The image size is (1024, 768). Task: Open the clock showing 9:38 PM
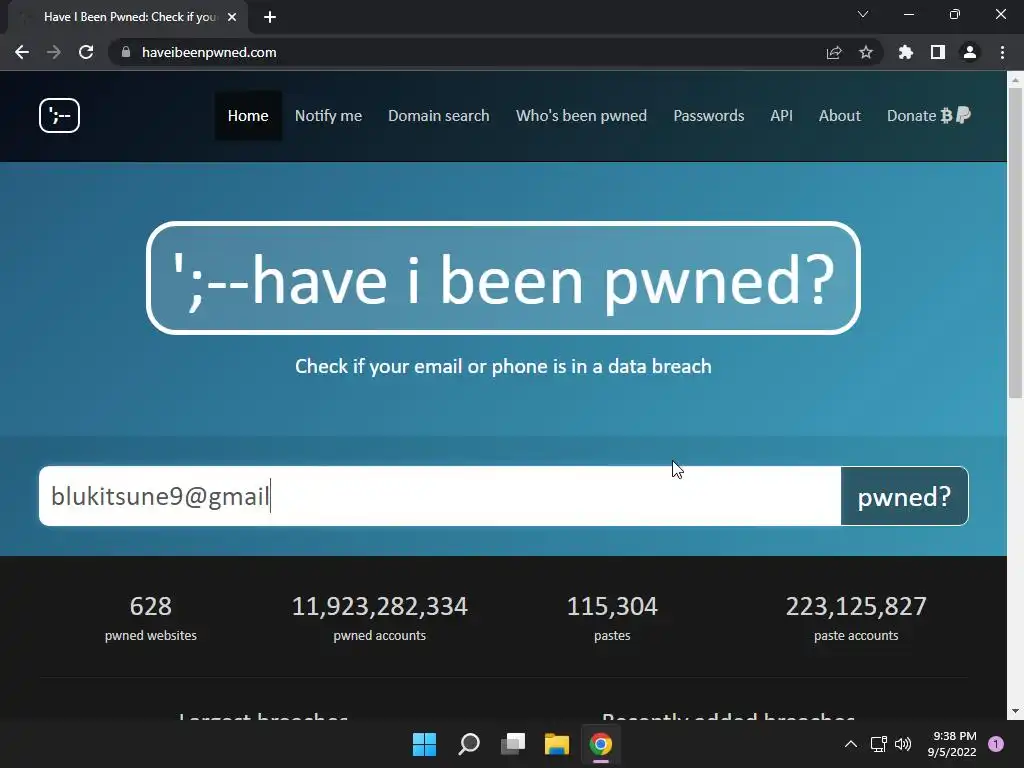pos(952,744)
